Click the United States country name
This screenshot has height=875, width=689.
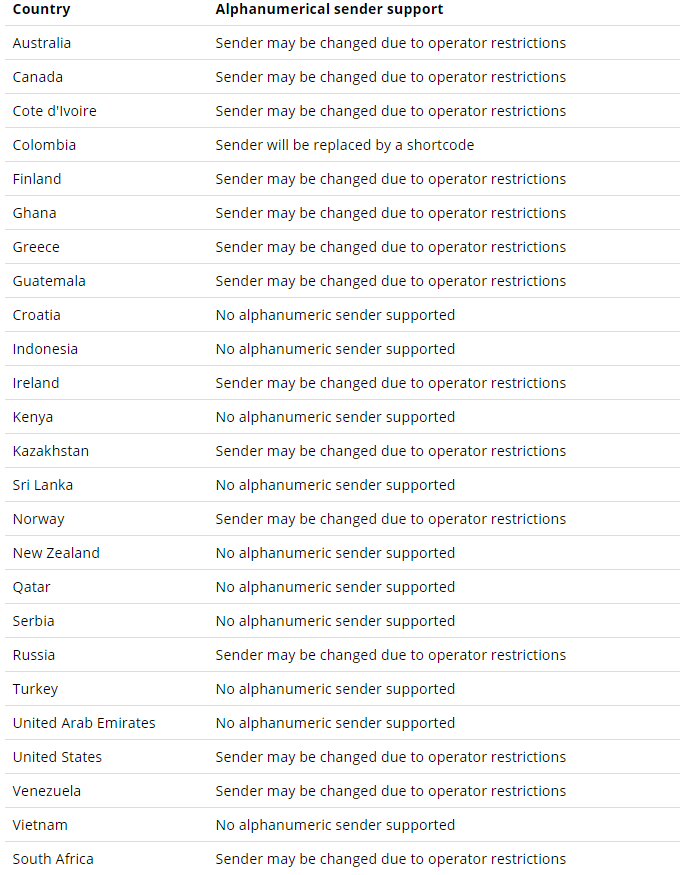point(57,757)
